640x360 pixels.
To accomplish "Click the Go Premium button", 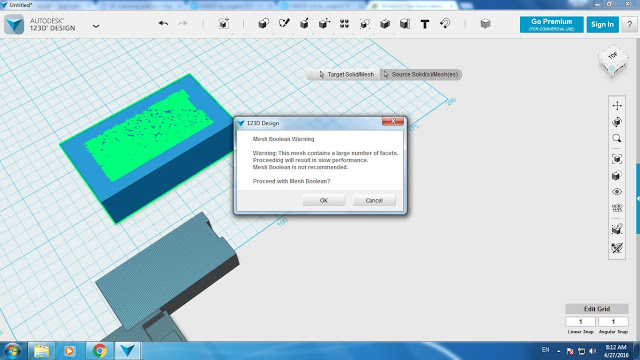I will point(551,24).
